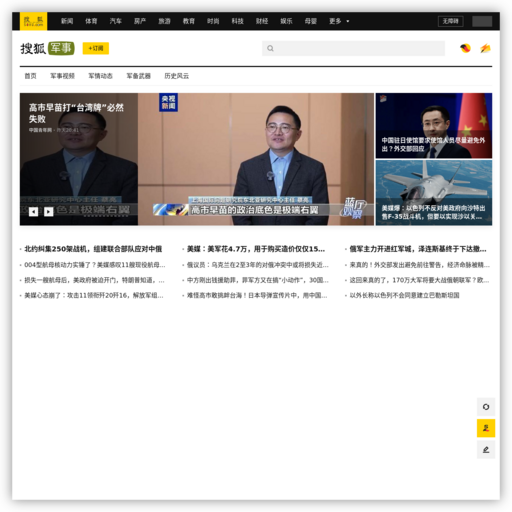
Task: Open 娱乐 in top navigation
Action: 286,21
